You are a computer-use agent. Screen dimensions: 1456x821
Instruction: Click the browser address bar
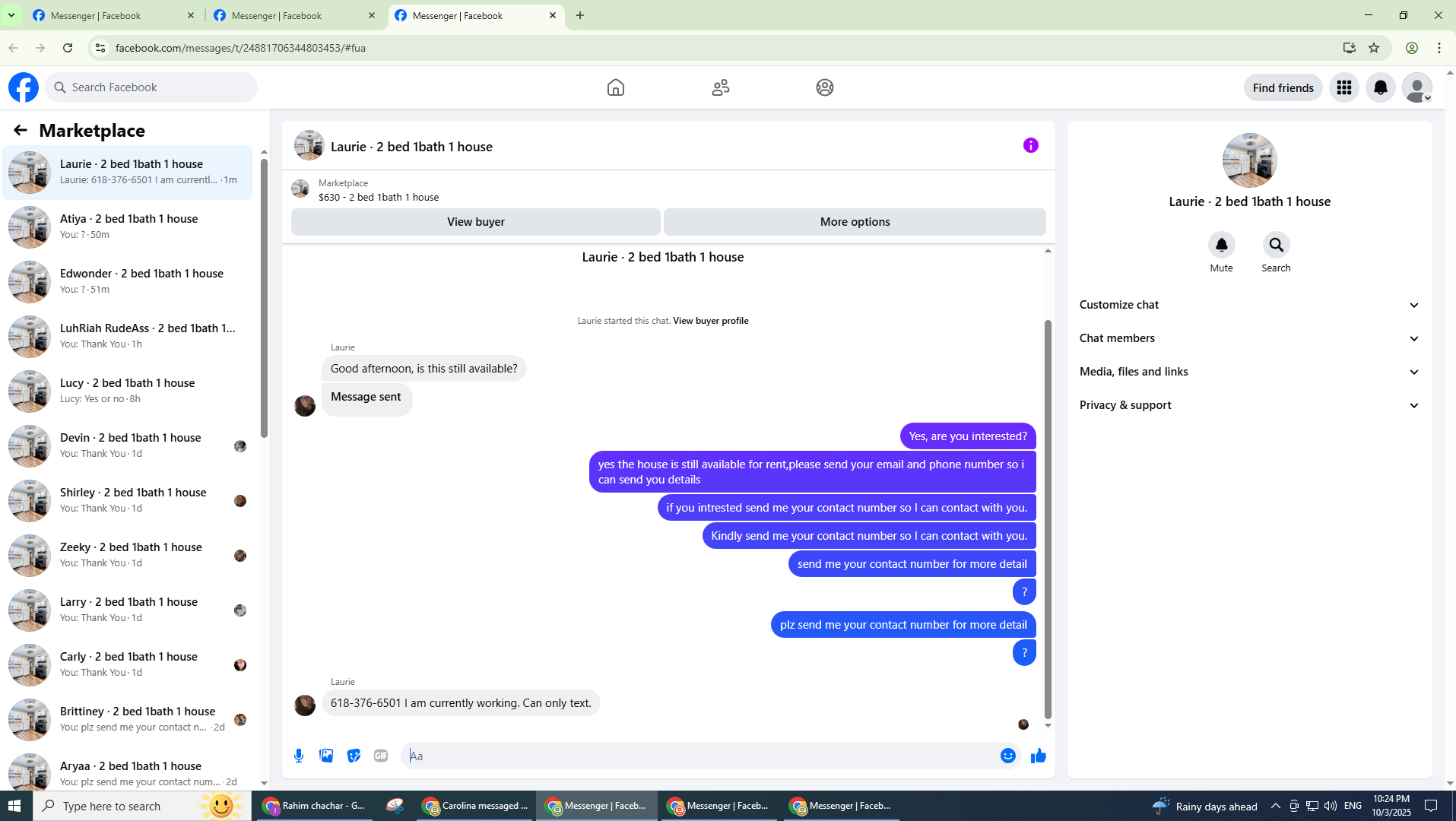click(x=722, y=48)
